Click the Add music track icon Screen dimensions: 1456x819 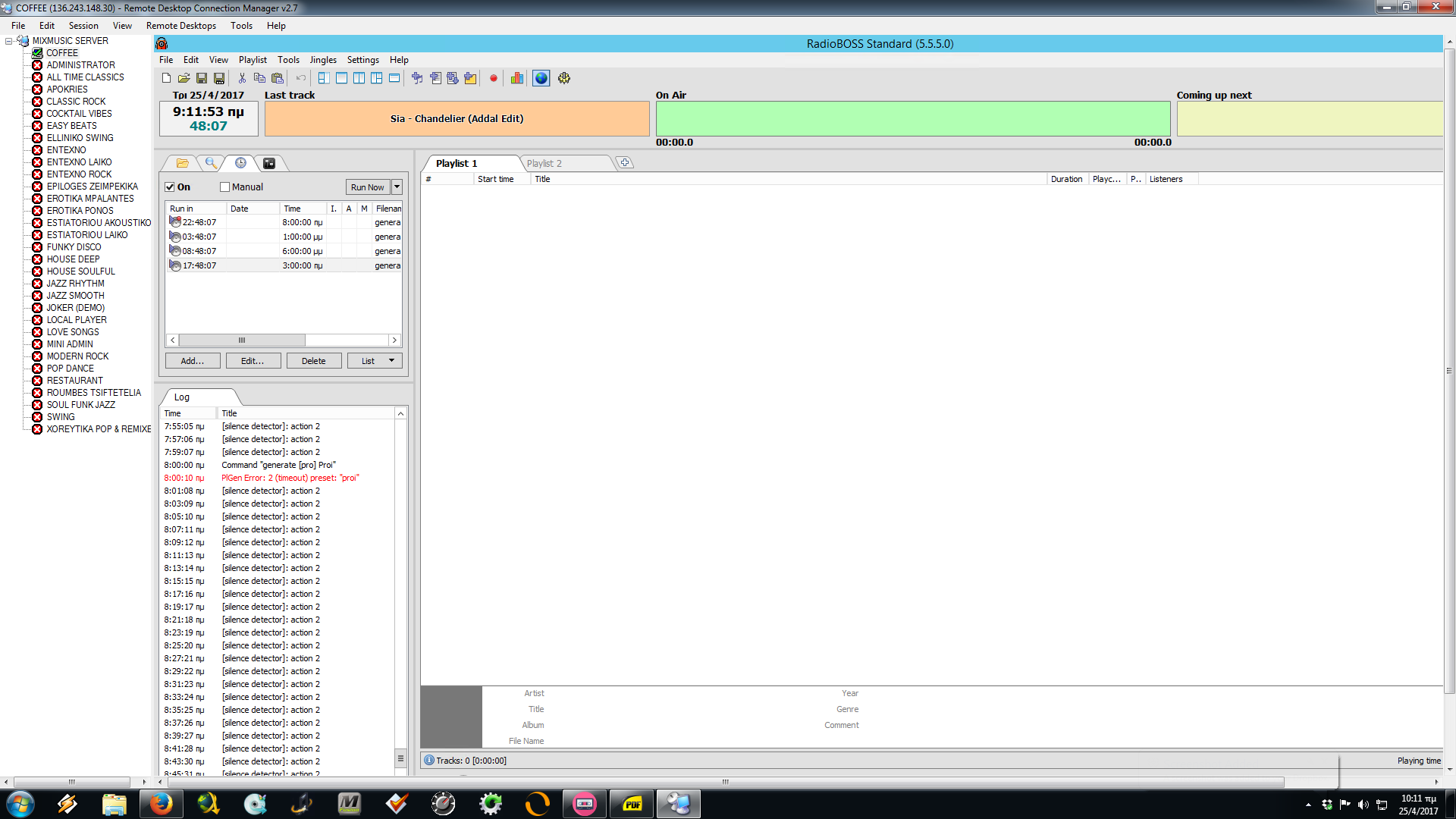[x=417, y=78]
